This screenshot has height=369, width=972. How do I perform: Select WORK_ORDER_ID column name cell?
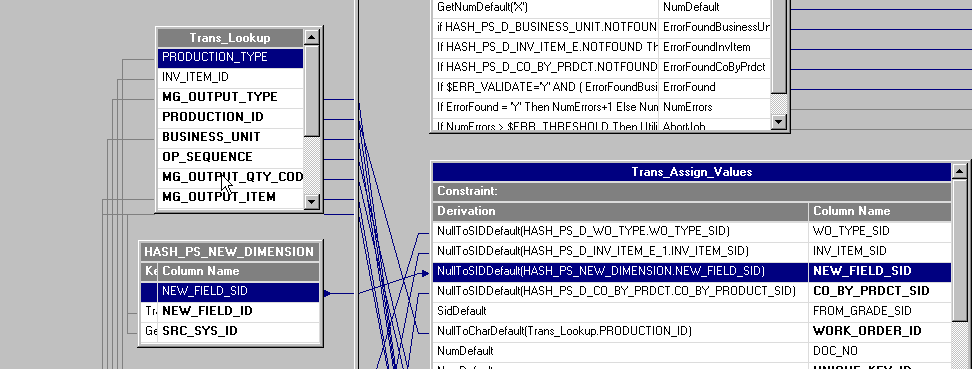(x=880, y=331)
